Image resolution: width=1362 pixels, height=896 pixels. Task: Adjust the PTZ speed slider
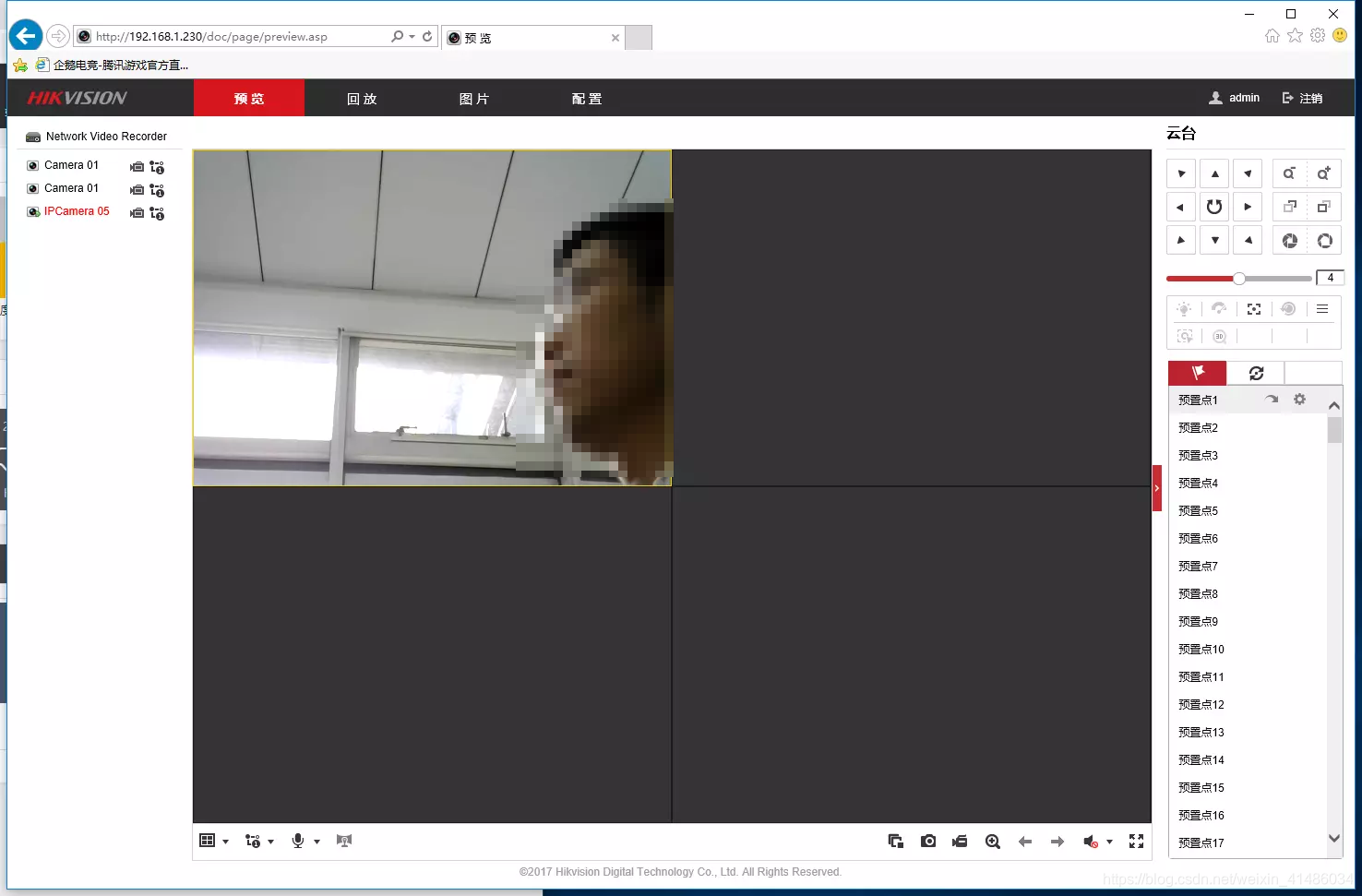pyautogui.click(x=1239, y=278)
